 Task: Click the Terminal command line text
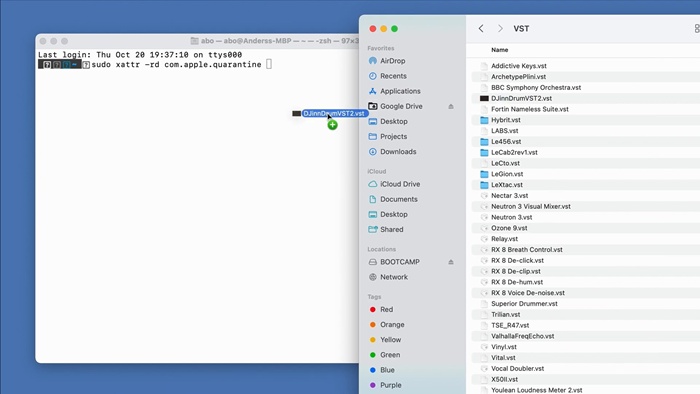[x=176, y=65]
